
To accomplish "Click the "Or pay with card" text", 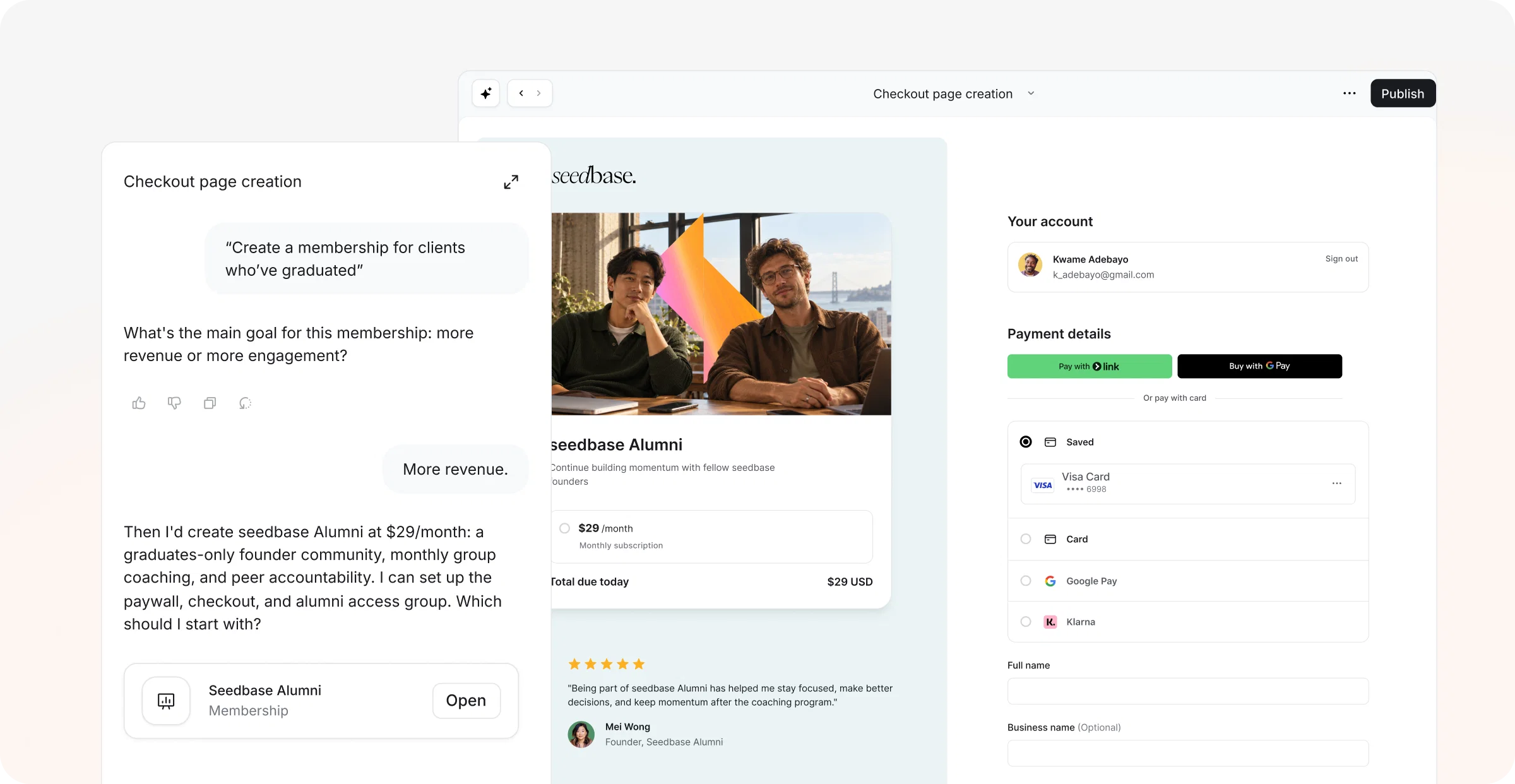I will (1175, 398).
